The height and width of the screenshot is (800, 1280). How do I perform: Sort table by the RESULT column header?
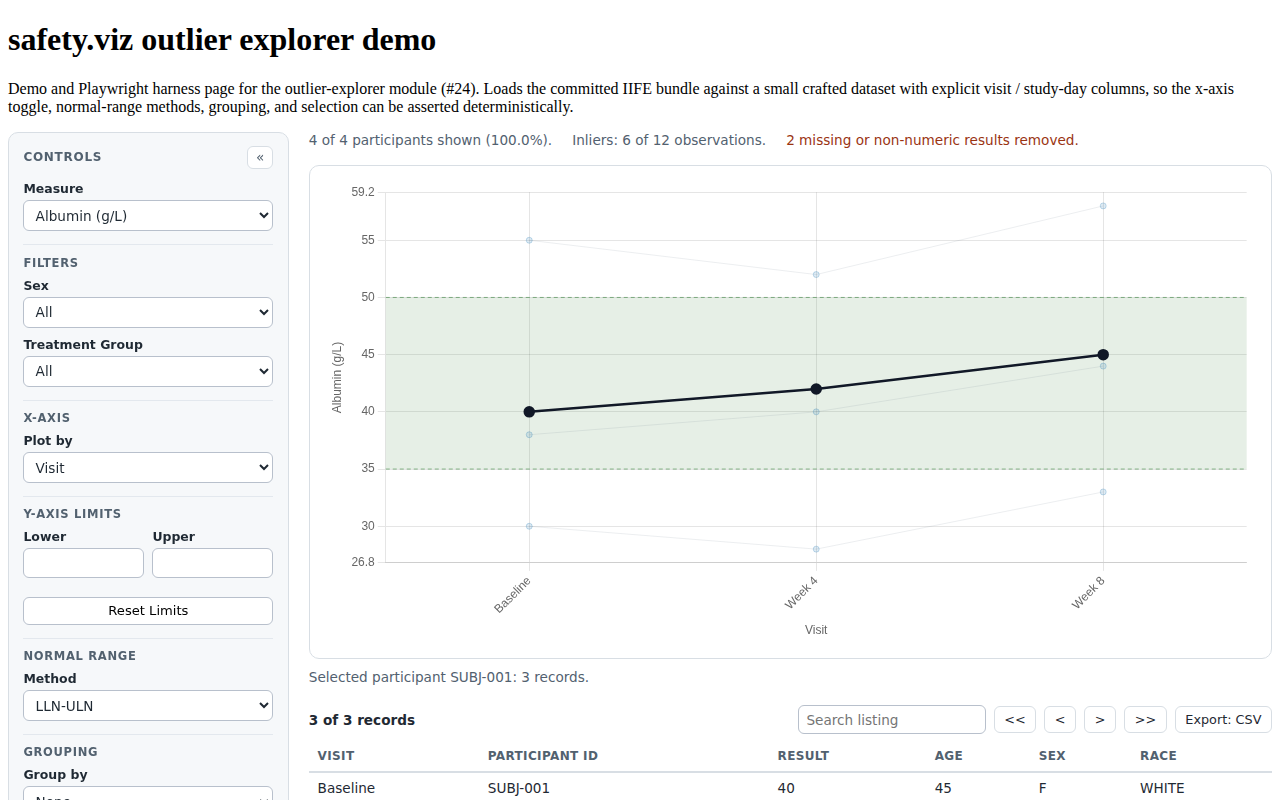803,755
